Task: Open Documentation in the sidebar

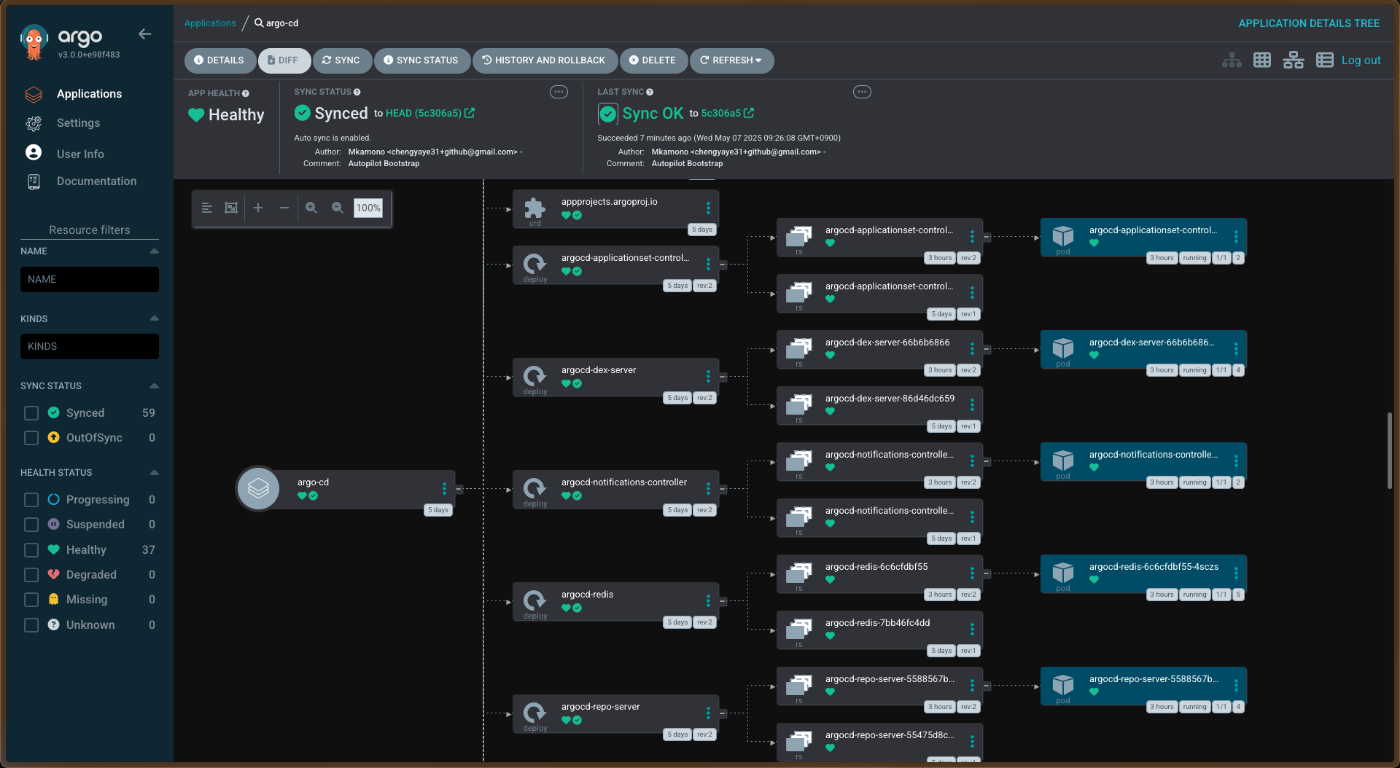Action: [97, 181]
